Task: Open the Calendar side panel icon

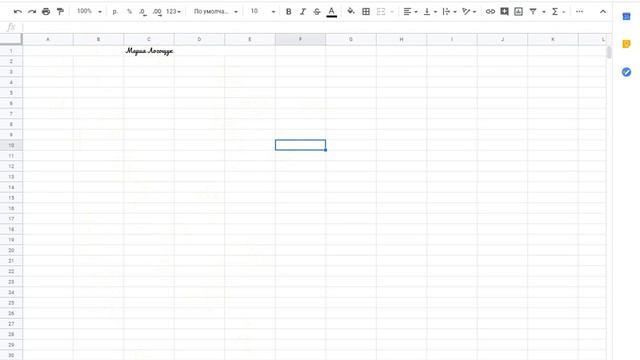Action: [627, 16]
